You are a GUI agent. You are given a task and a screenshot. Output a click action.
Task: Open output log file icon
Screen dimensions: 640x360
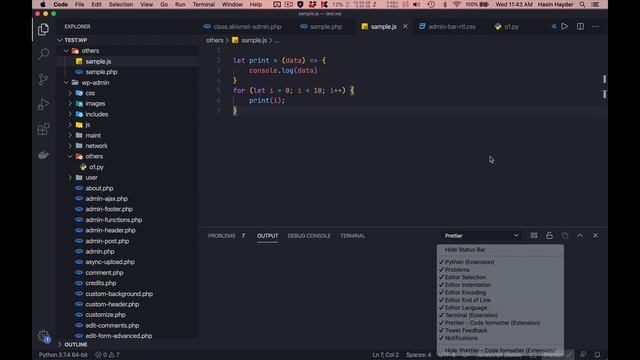tap(564, 236)
